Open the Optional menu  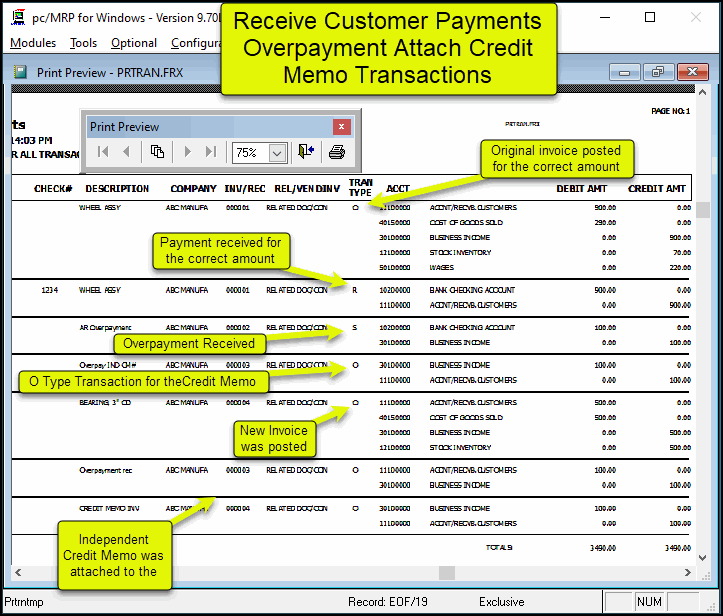point(134,43)
